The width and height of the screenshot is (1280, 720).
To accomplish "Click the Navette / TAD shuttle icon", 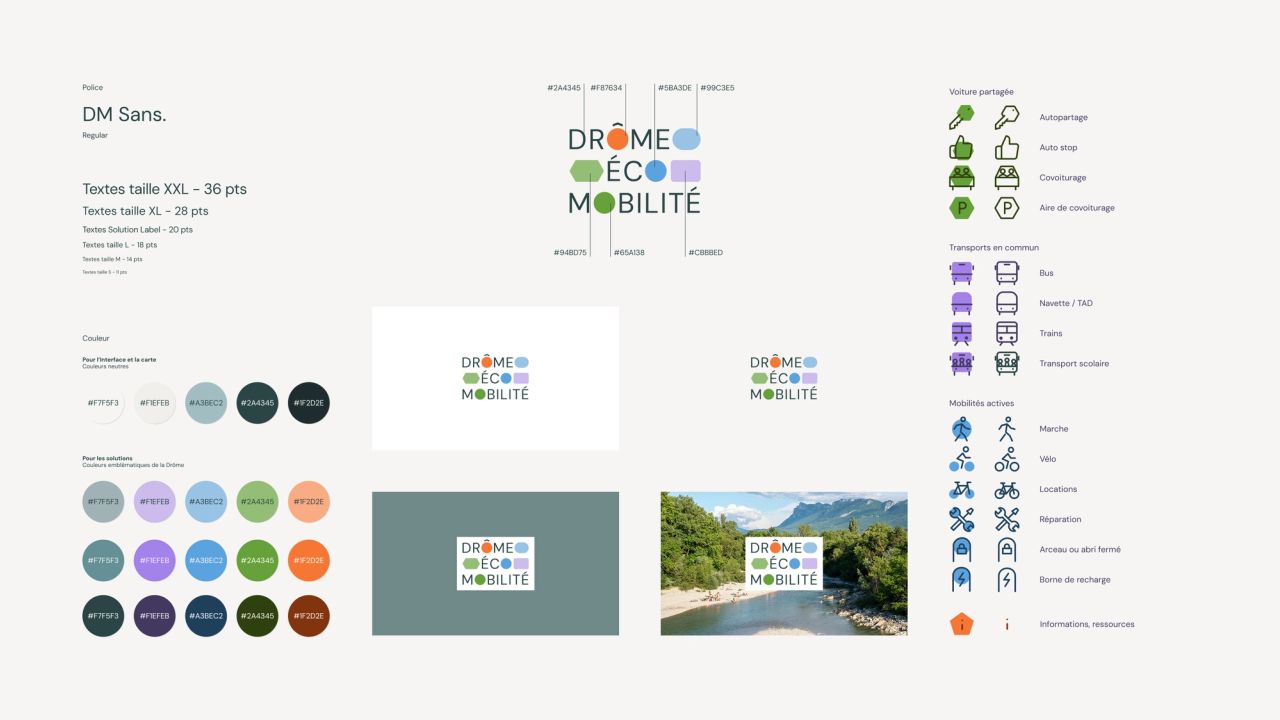I will [961, 302].
